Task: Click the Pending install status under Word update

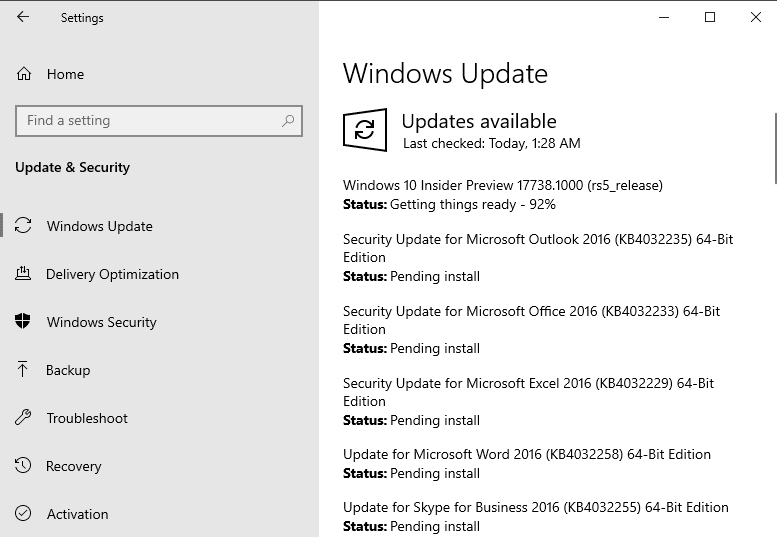Action: point(435,474)
